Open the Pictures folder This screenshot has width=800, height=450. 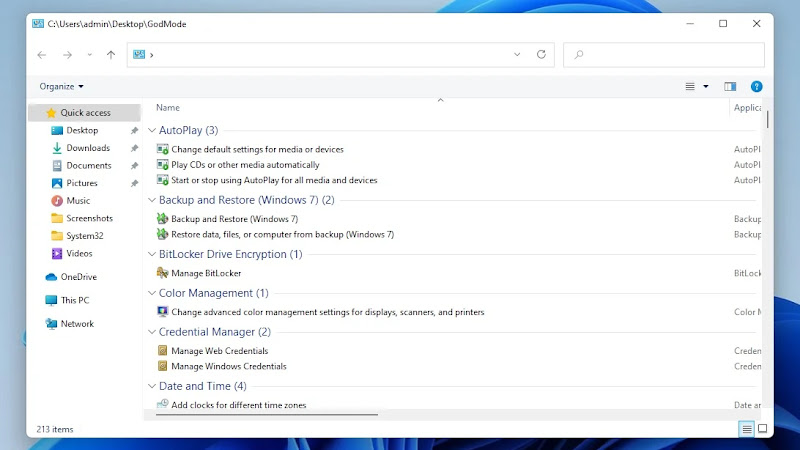point(81,183)
